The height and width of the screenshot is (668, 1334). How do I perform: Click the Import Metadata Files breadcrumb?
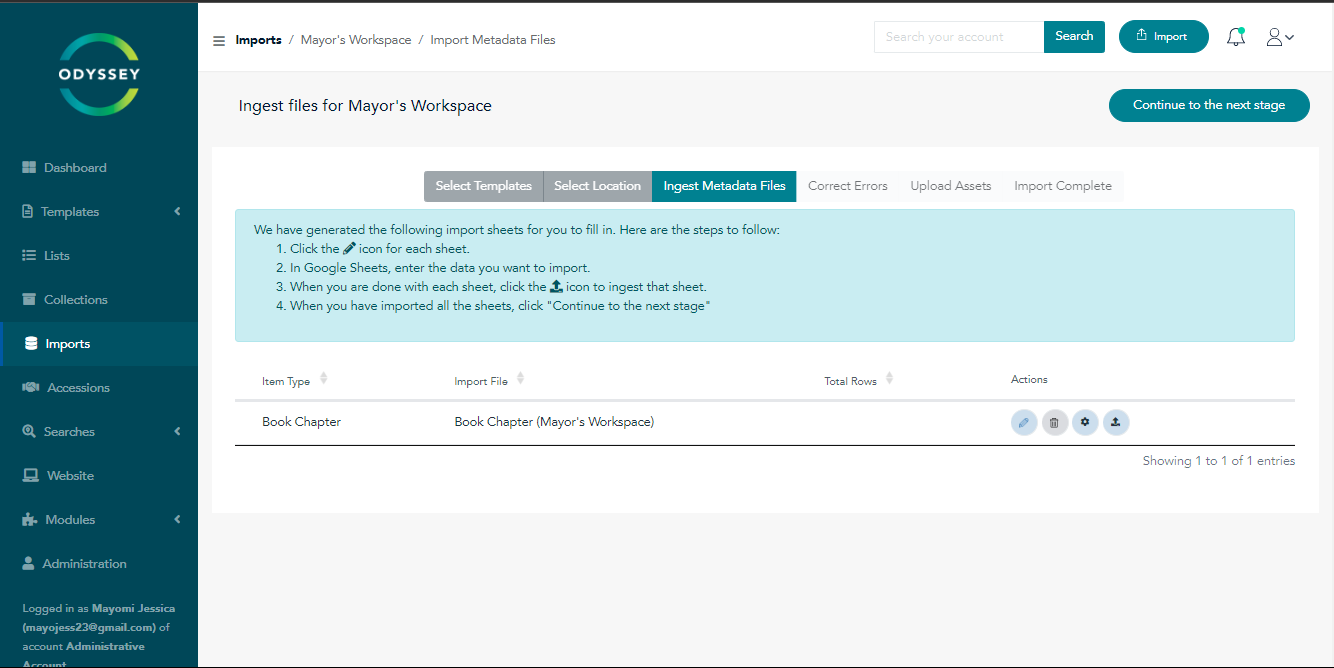[493, 41]
